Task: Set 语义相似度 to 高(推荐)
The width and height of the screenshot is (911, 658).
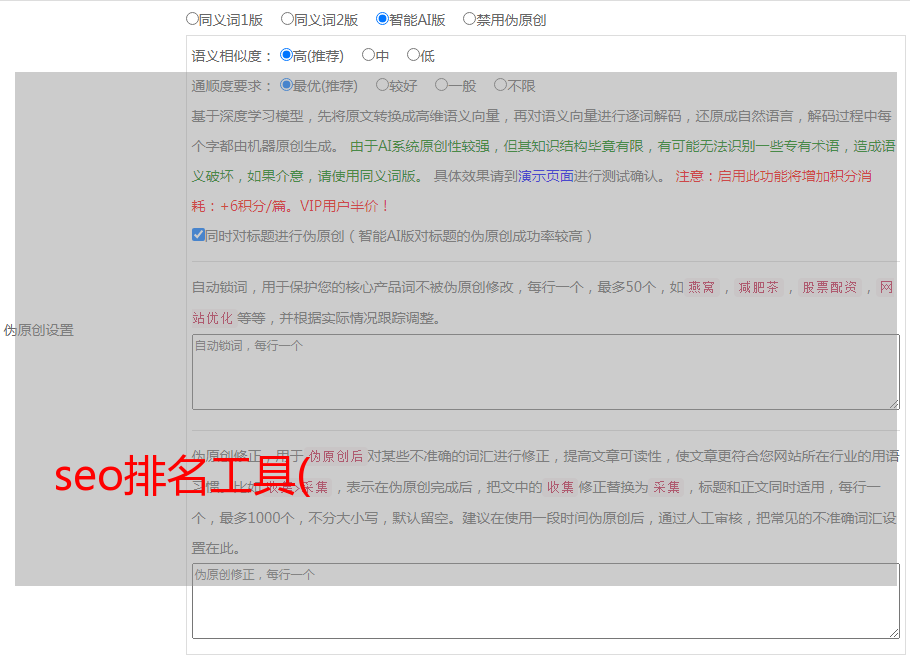Action: [x=287, y=56]
